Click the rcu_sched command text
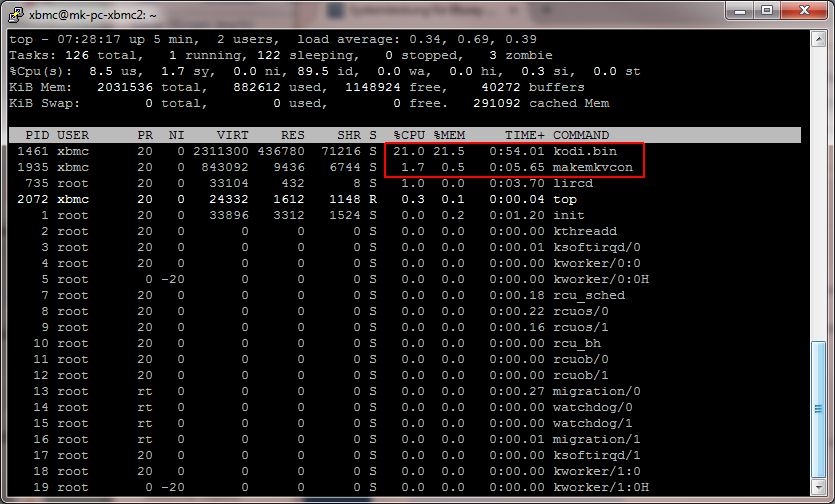 click(x=589, y=296)
